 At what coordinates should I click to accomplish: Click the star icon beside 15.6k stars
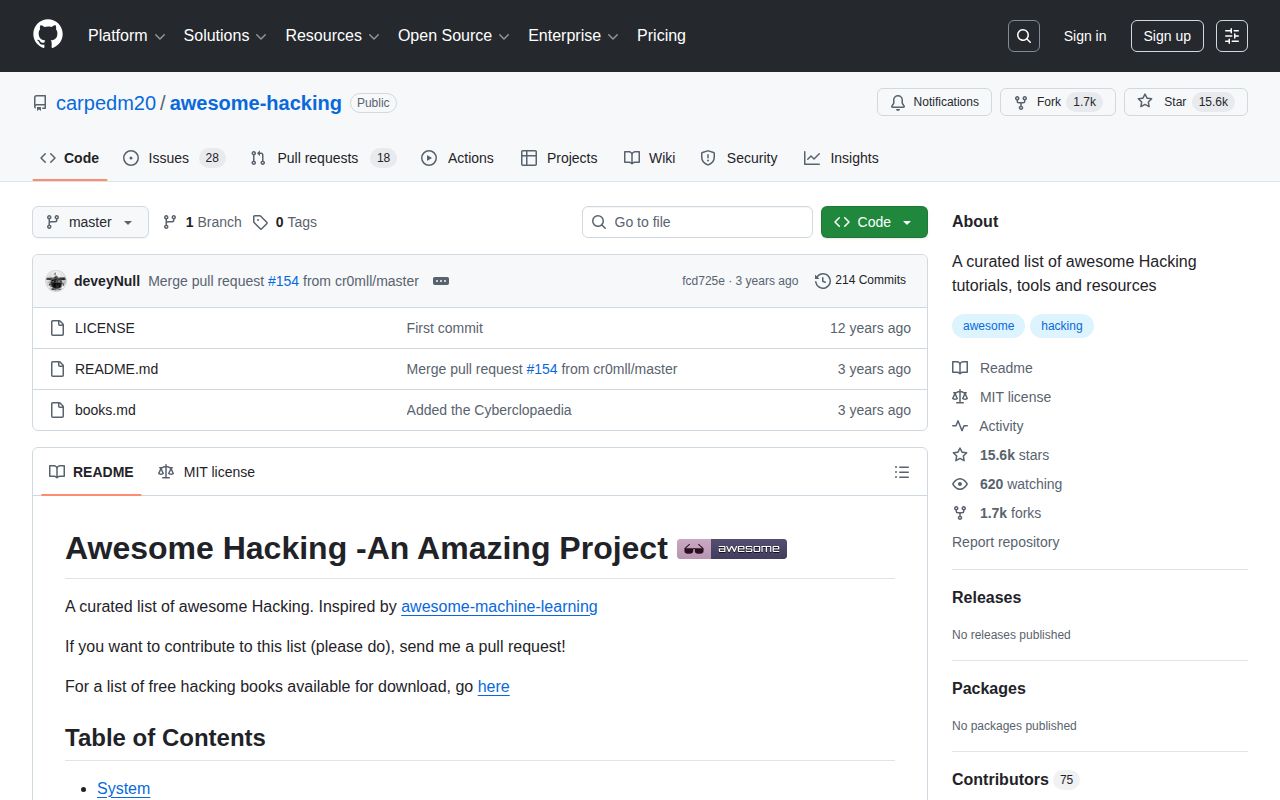(x=959, y=455)
